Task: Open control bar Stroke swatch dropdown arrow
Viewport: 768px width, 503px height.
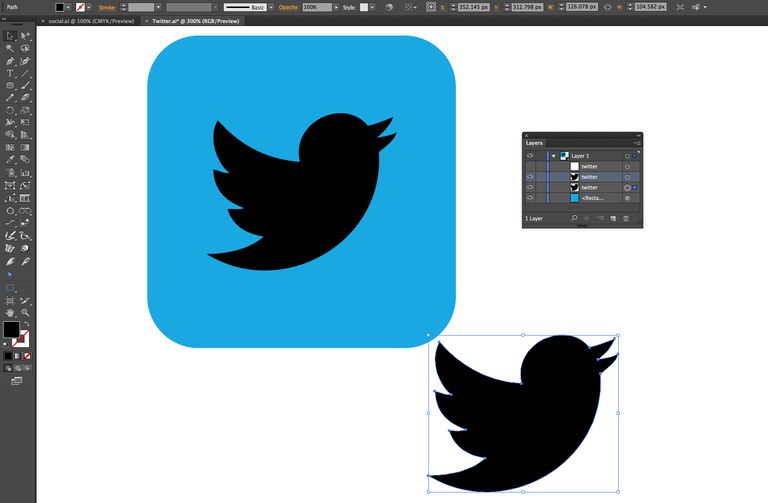Action: (89, 7)
